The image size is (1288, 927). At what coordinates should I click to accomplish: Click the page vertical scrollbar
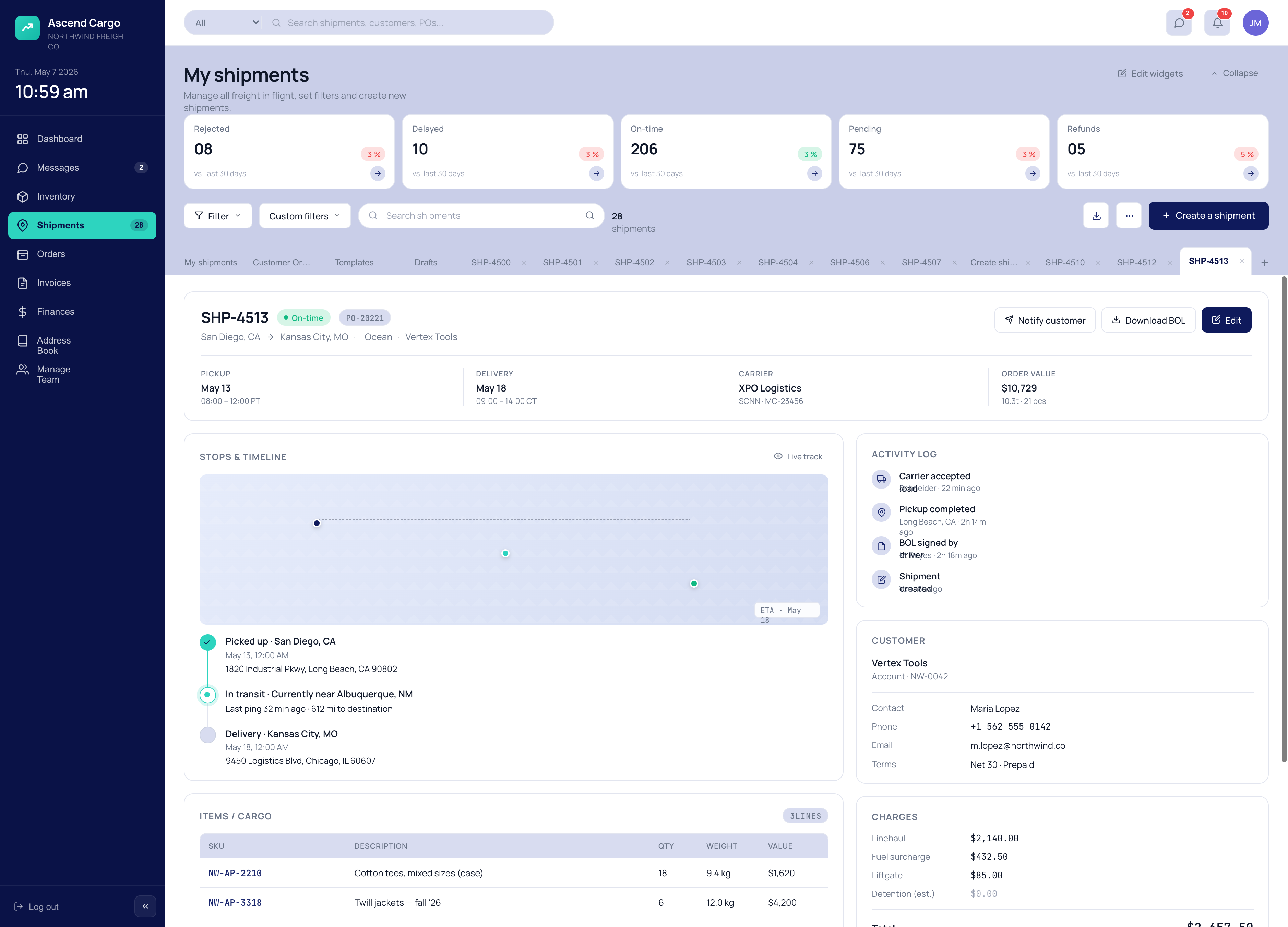coord(1284,519)
